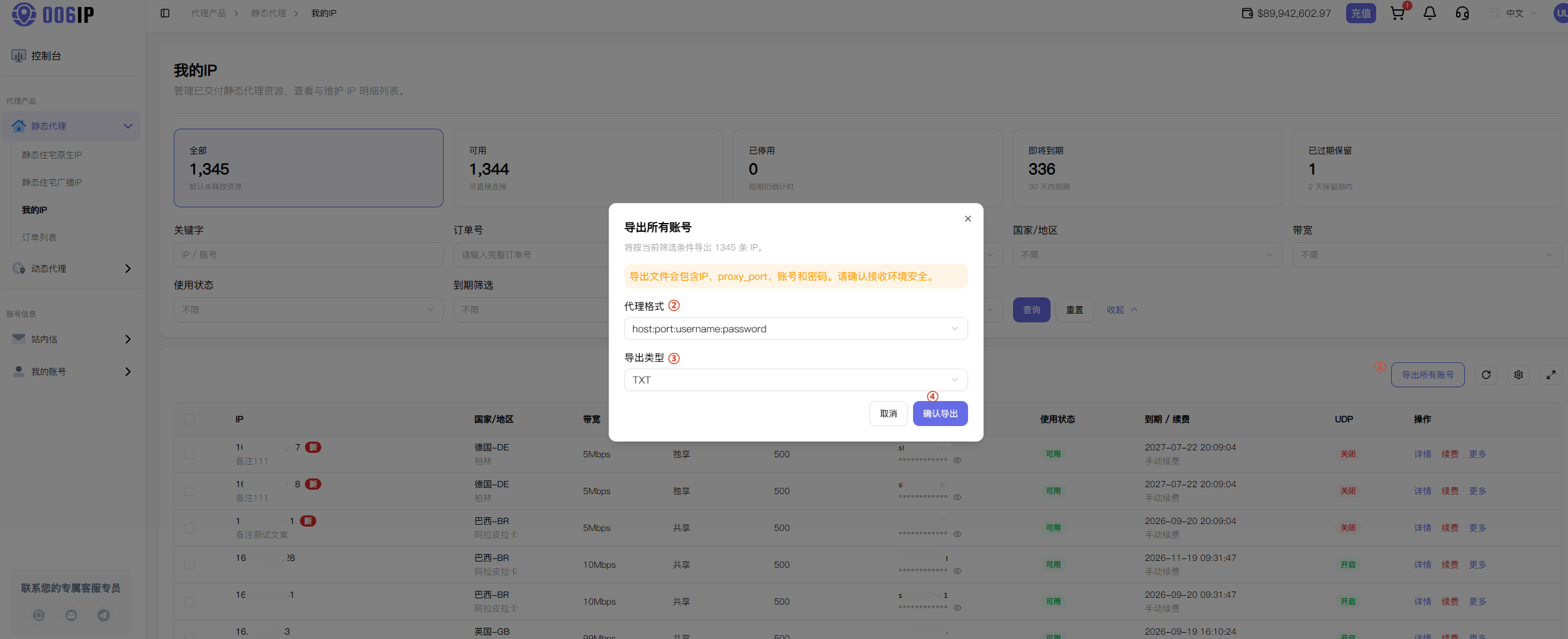This screenshot has width=1568, height=639.
Task: Open 静态住宅原生IP menu item
Action: point(52,155)
